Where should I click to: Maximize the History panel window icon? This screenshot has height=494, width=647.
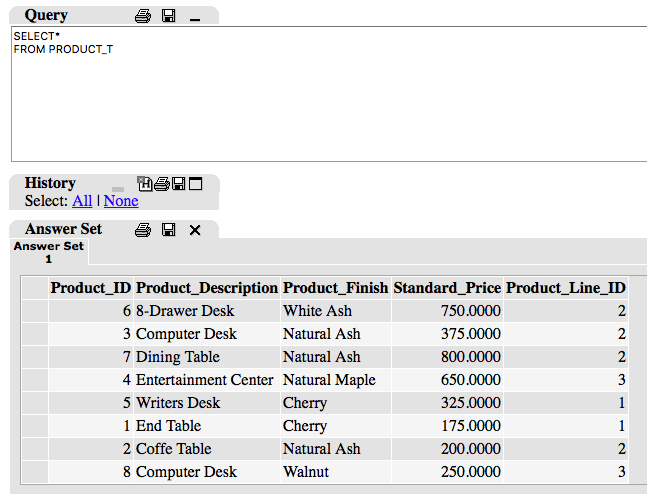196,184
